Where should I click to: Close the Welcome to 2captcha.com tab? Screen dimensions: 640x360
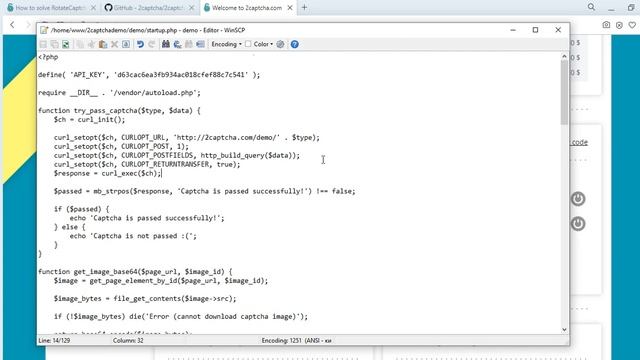[x=290, y=8]
